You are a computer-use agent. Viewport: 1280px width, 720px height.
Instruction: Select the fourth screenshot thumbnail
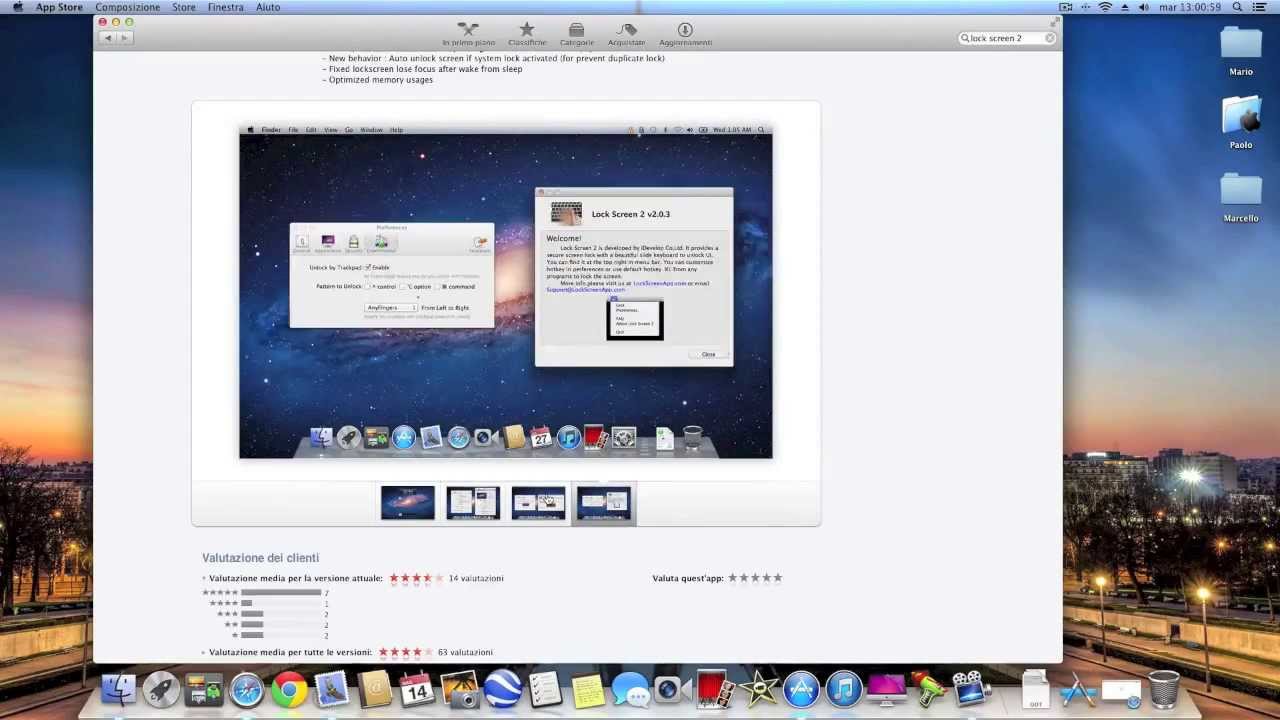(603, 503)
